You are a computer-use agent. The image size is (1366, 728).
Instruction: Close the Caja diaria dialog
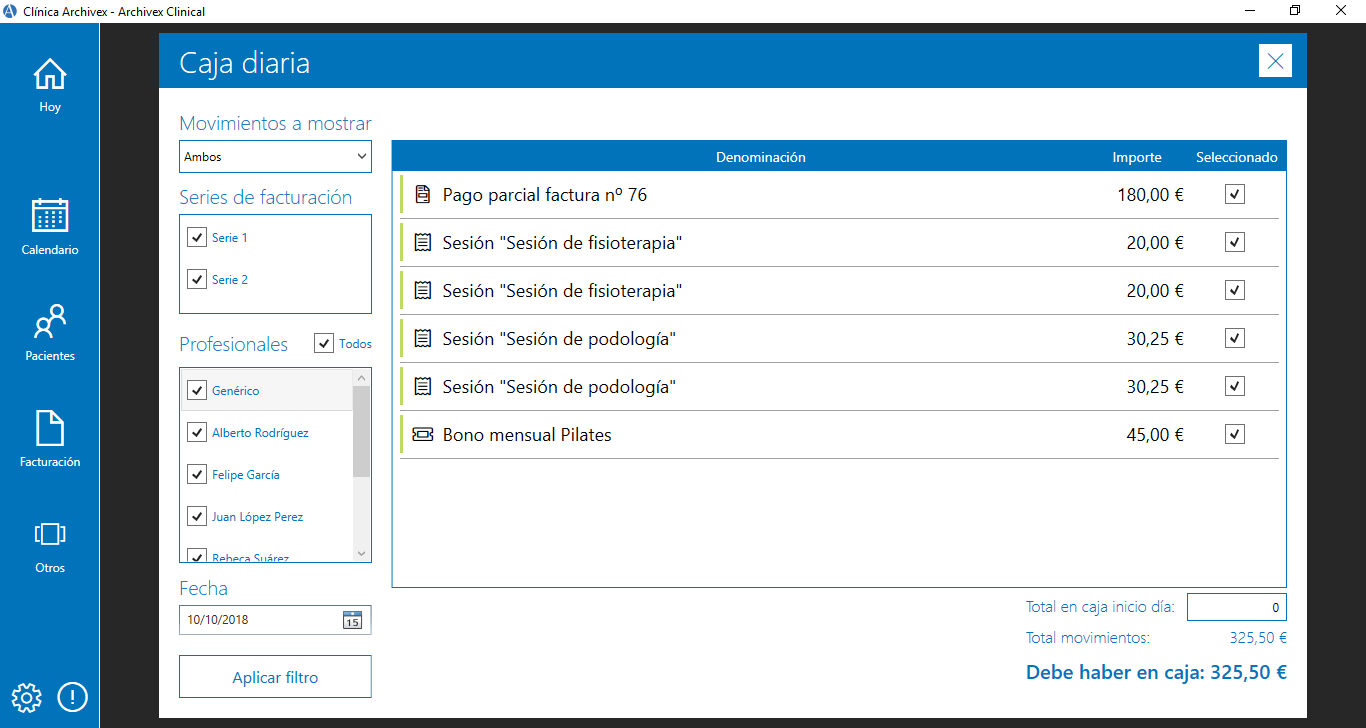click(x=1275, y=61)
